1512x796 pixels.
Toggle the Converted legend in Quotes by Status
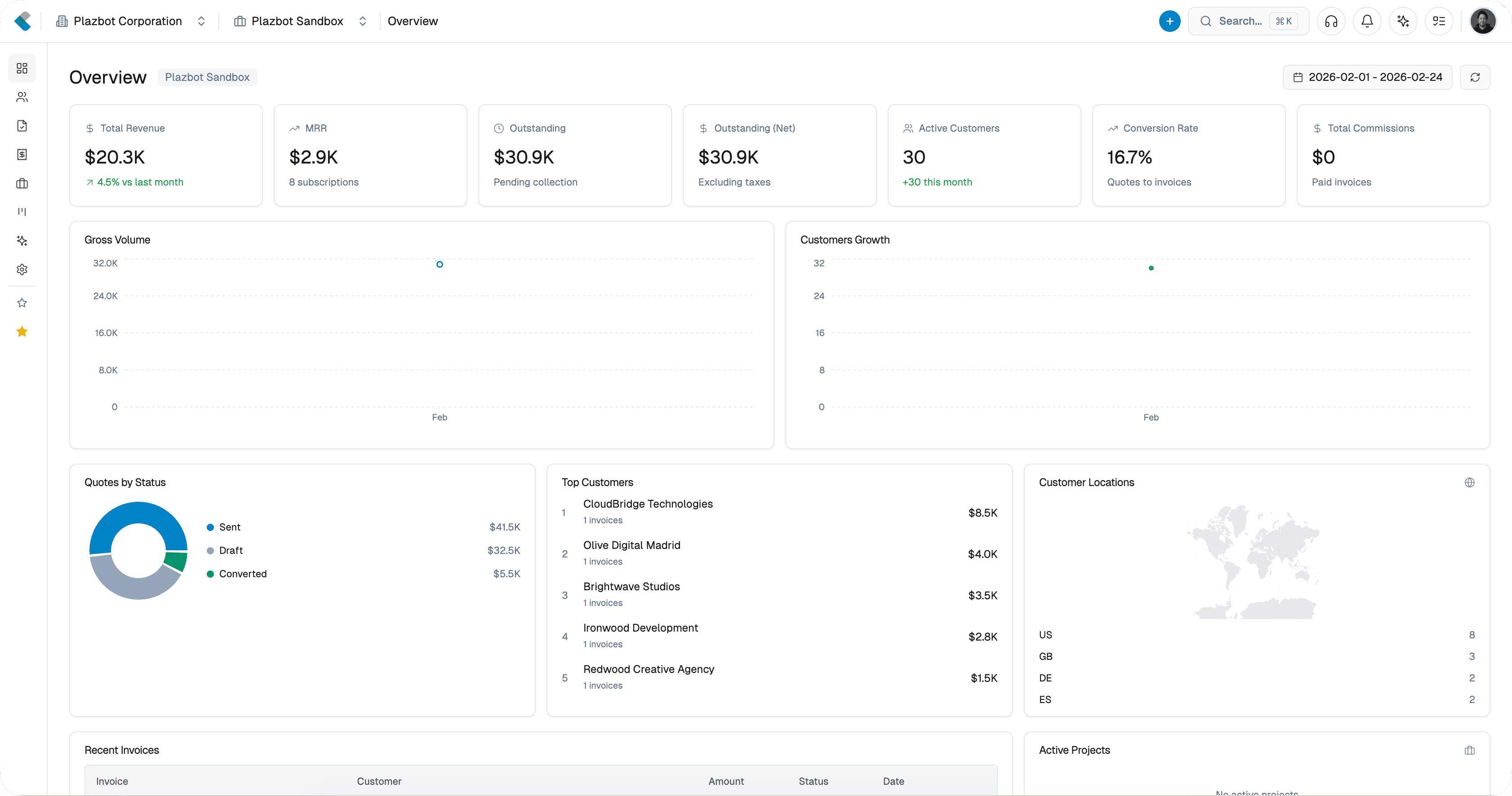(x=242, y=574)
